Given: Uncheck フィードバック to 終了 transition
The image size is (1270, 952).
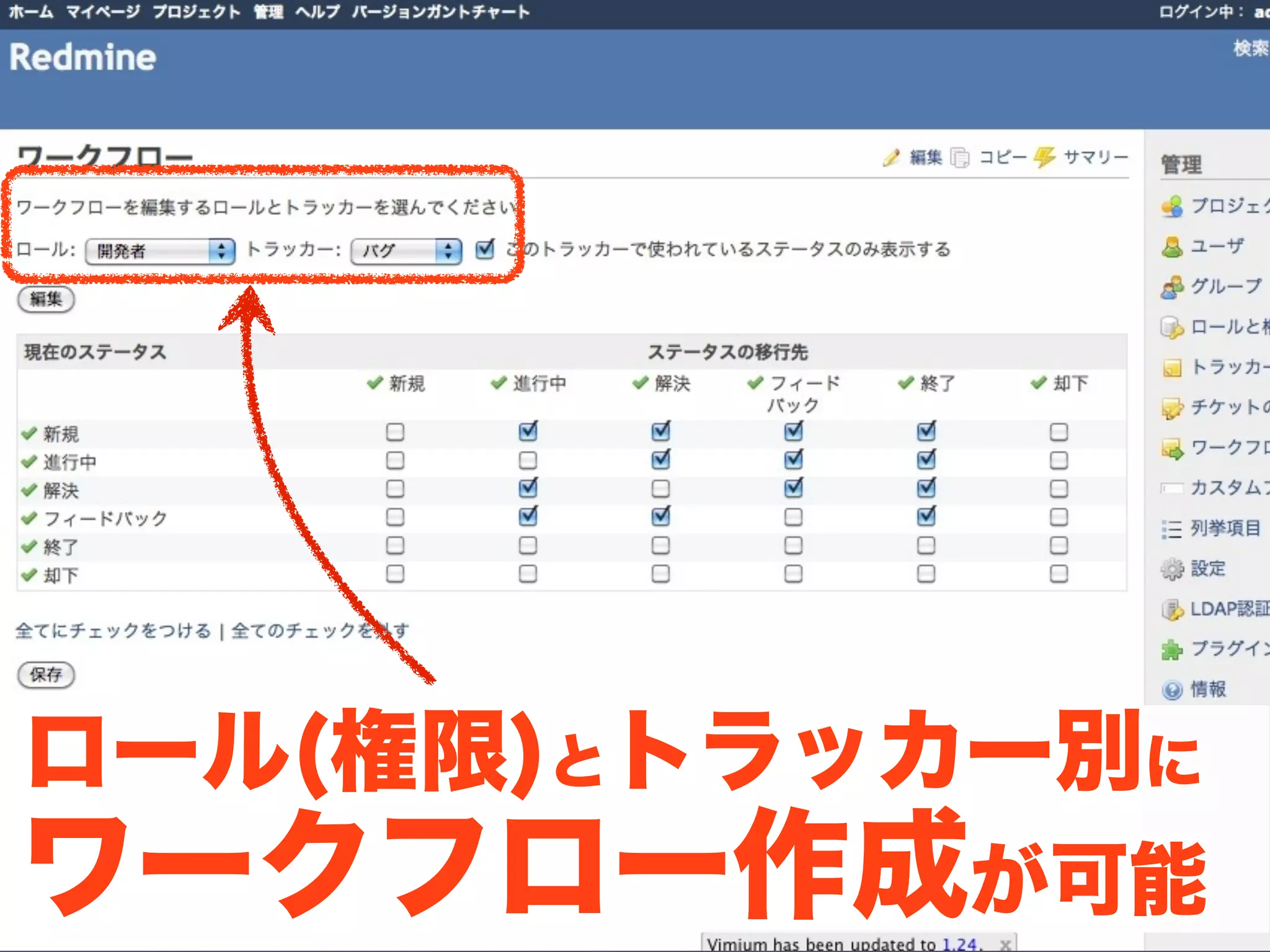Looking at the screenshot, I should coord(926,516).
